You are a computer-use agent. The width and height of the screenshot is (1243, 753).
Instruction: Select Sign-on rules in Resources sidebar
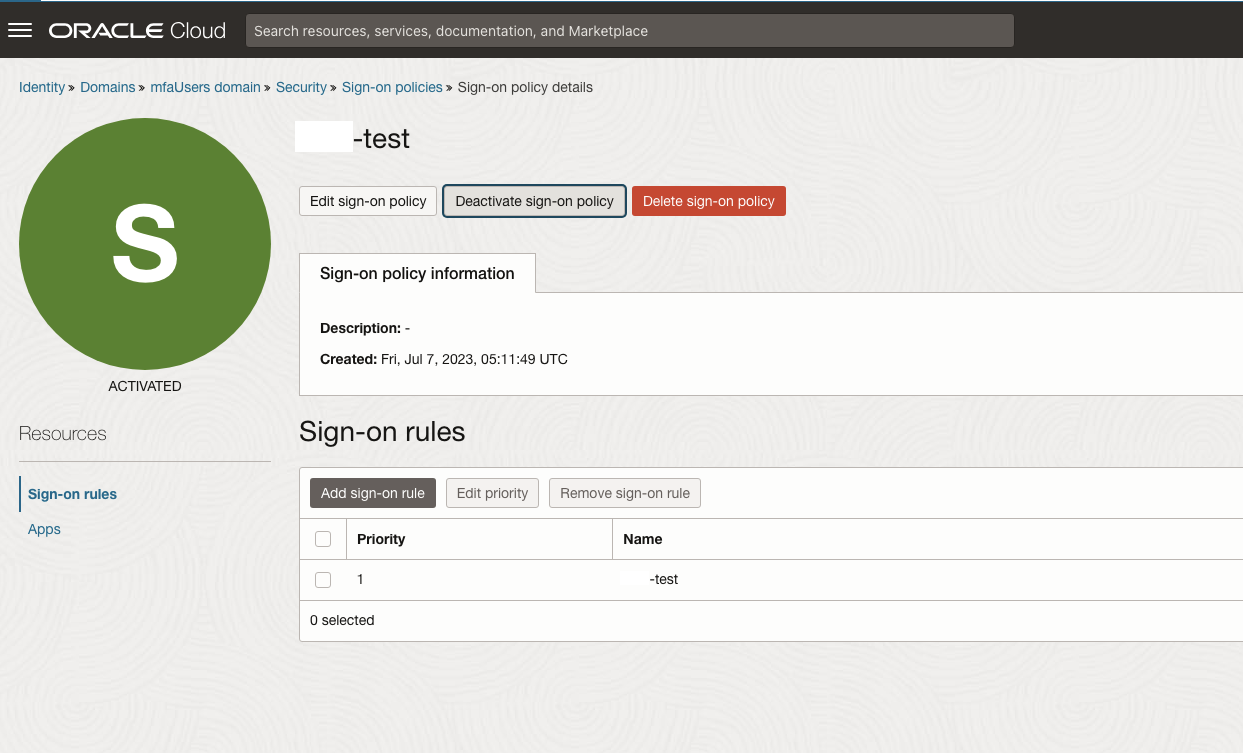[72, 494]
